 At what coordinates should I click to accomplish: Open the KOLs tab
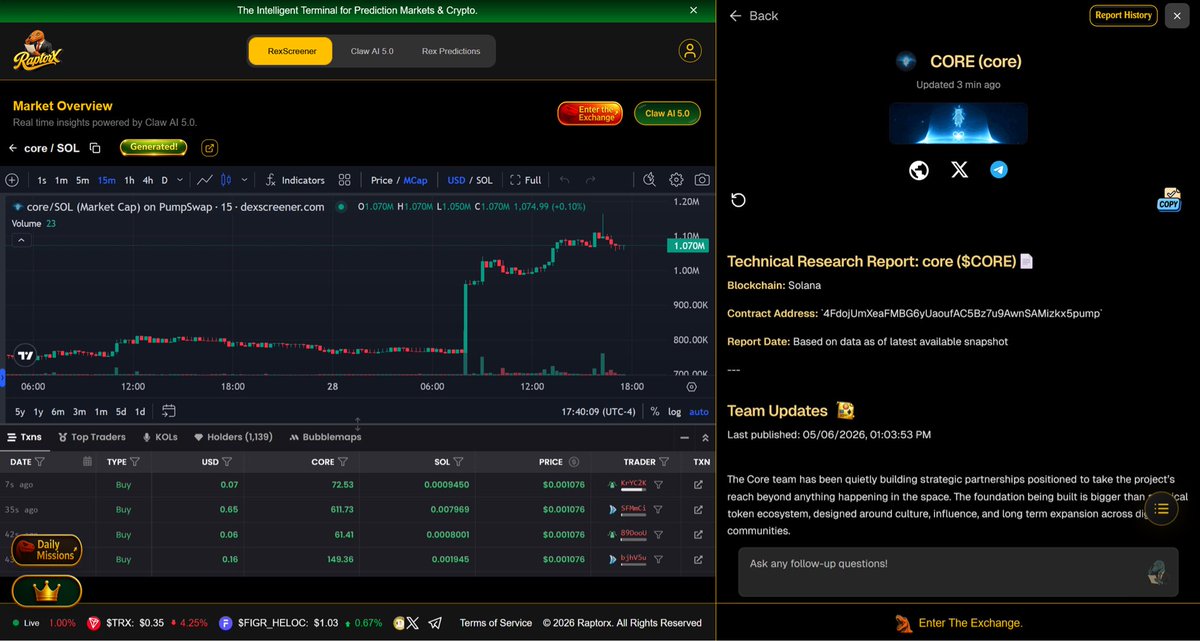coord(160,437)
